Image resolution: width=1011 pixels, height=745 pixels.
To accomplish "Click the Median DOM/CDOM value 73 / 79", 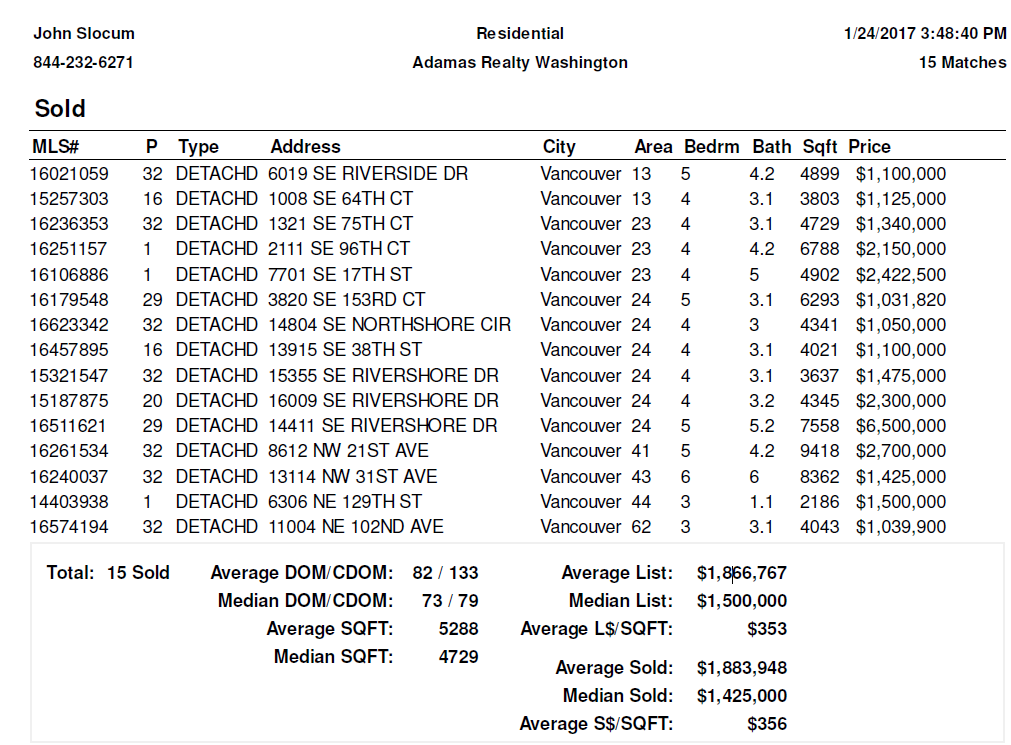I will tap(450, 602).
